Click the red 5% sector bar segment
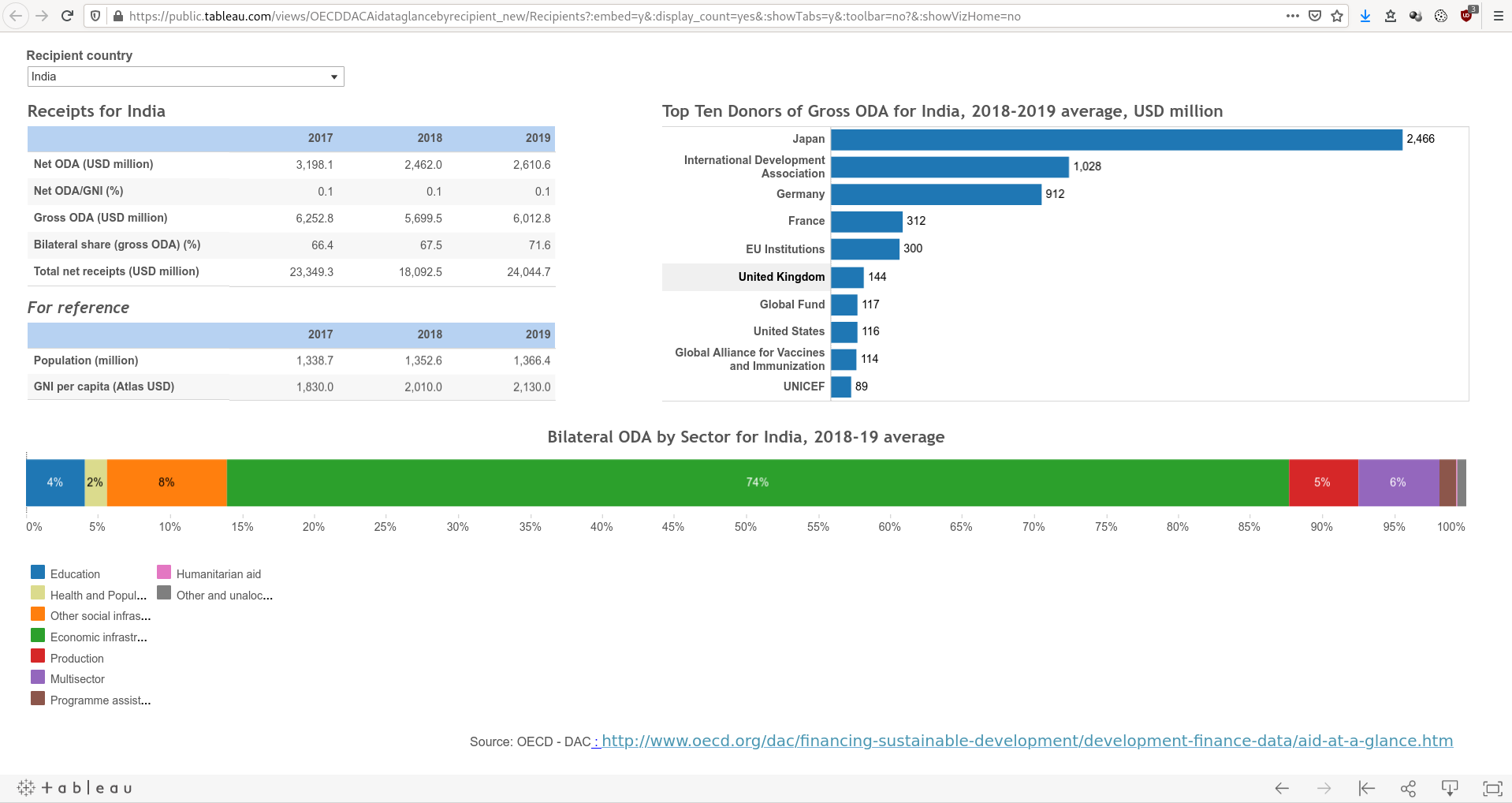The width and height of the screenshot is (1512, 803). pos(1324,483)
